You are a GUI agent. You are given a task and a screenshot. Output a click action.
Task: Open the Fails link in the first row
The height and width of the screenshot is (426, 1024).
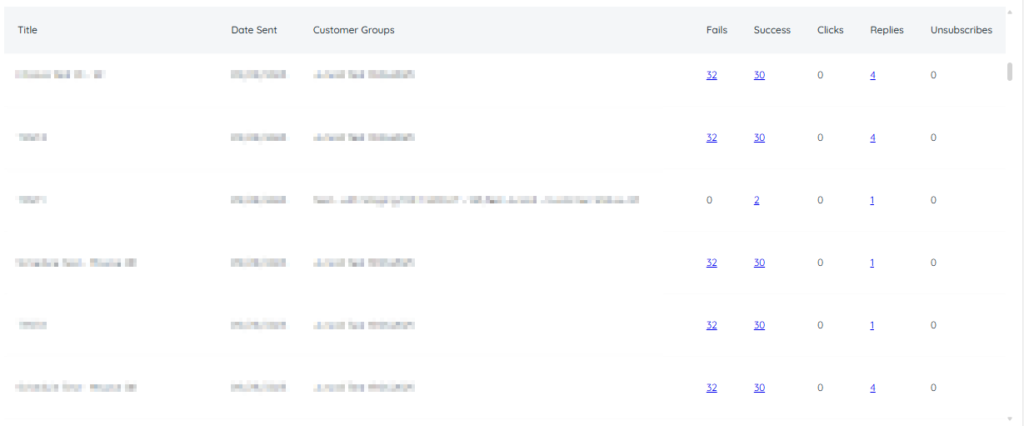(711, 75)
